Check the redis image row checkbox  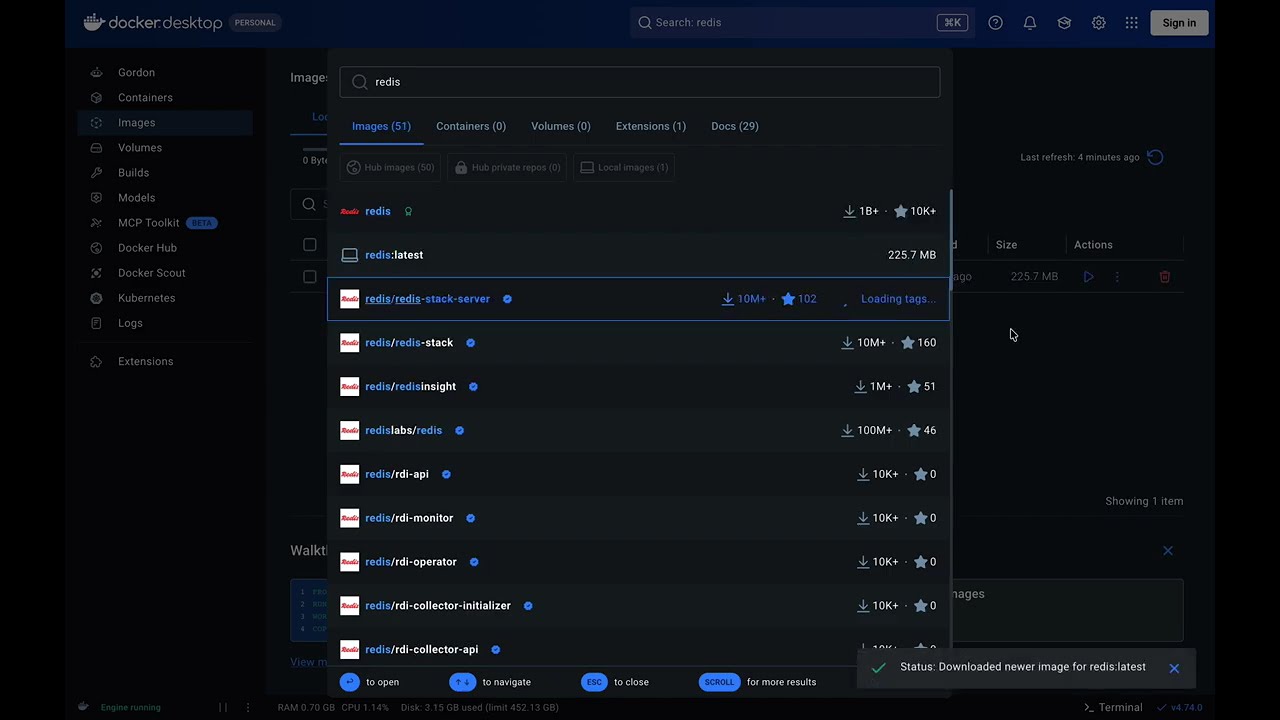pyautogui.click(x=310, y=277)
